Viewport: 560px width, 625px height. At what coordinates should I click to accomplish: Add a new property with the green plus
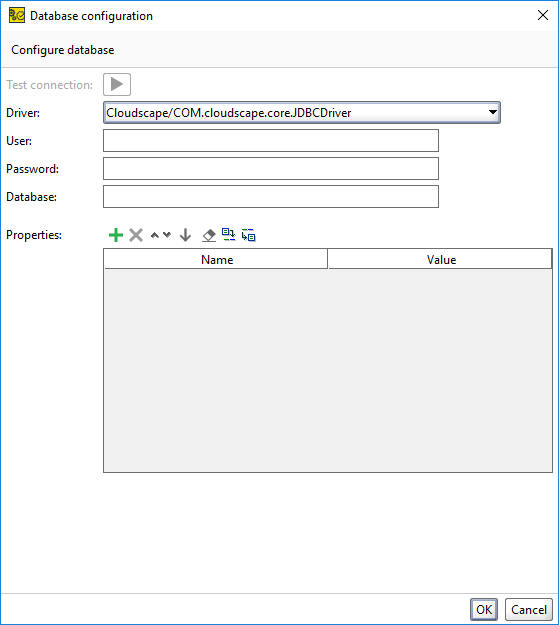point(116,235)
